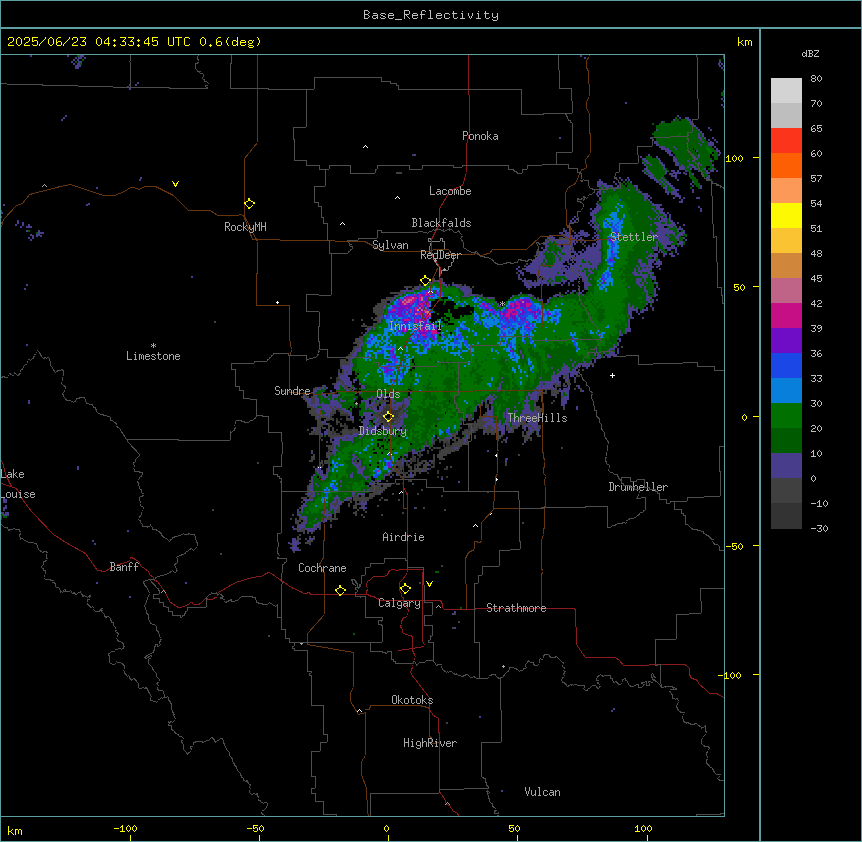This screenshot has height=842, width=862.
Task: Click the white caret marker southwest of Lacombe
Action: [397, 198]
